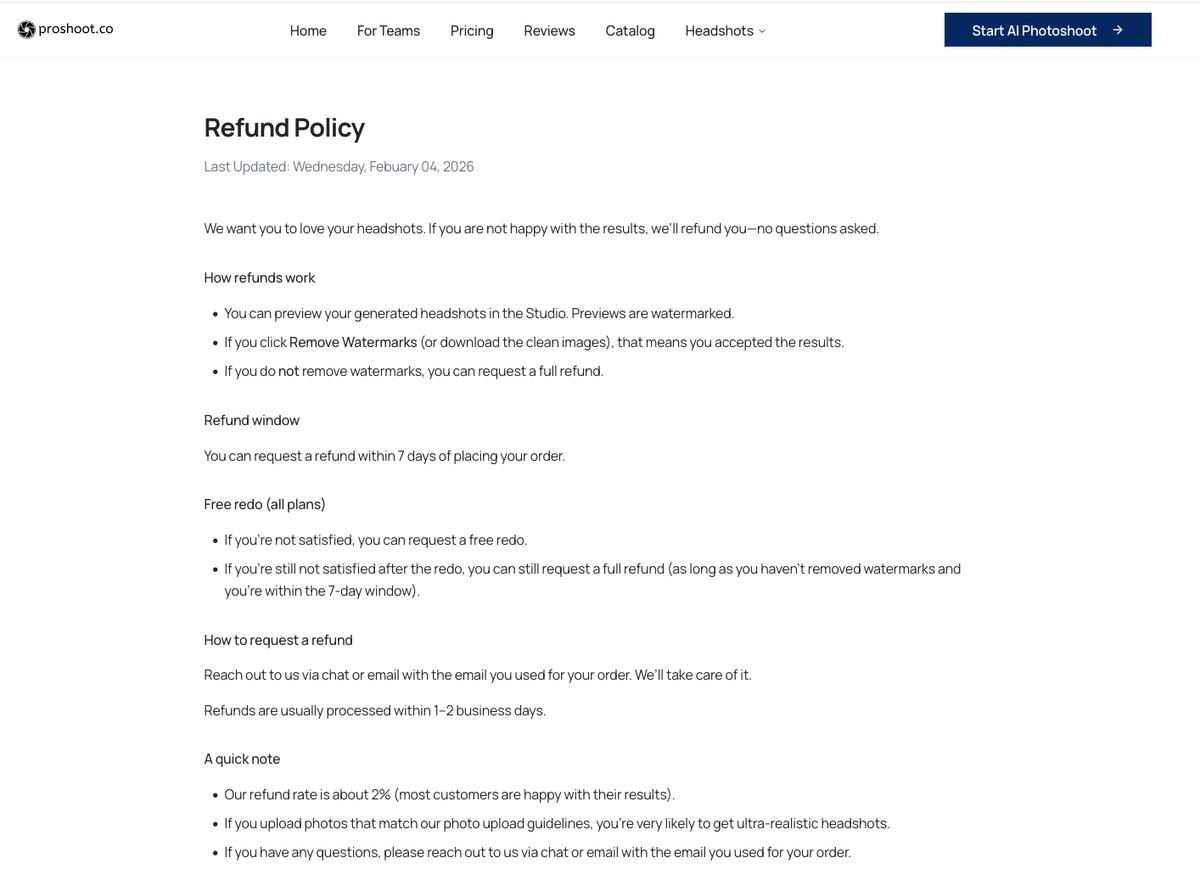The height and width of the screenshot is (891, 1200).
Task: Click the proshoot.co logo text
Action: (75, 29)
